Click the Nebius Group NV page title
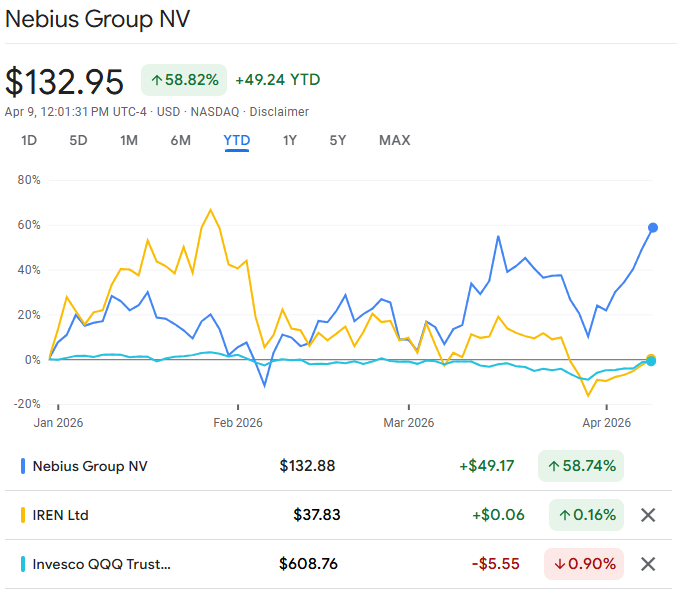Screen dimensions: 677x593 click(x=98, y=19)
